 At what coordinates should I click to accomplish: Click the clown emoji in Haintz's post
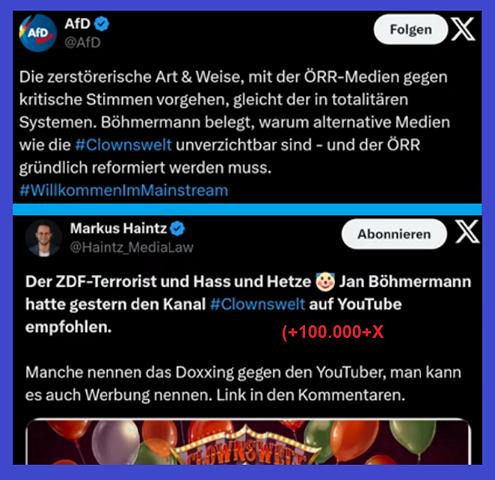tap(325, 282)
